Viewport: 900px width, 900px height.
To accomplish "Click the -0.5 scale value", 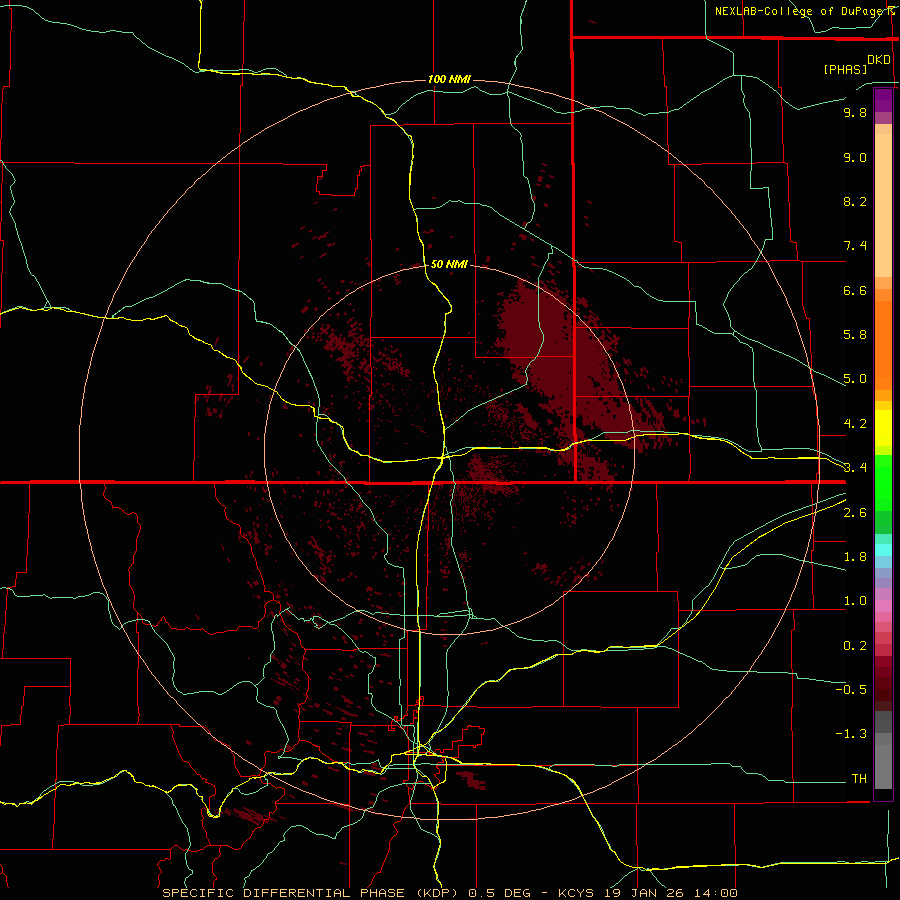I will 851,690.
